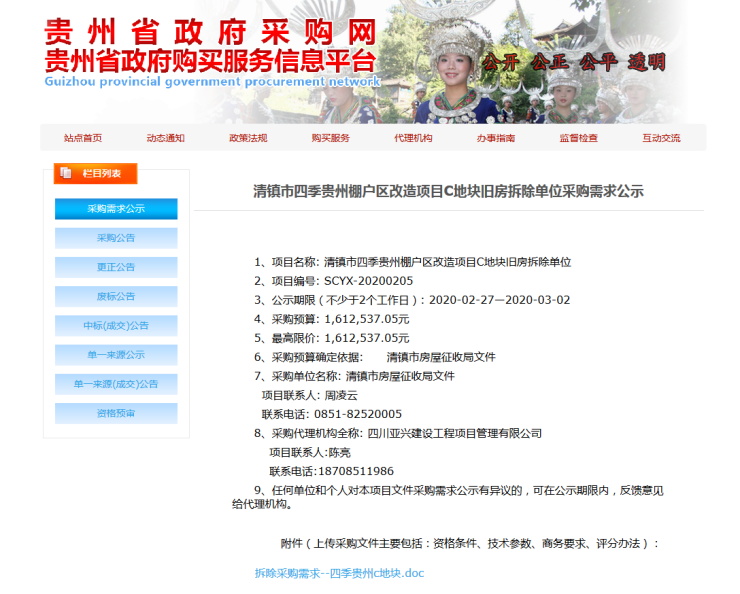Viewport: 740px width, 594px height.
Task: Click the 最高限价 line
Action: [x=332, y=338]
